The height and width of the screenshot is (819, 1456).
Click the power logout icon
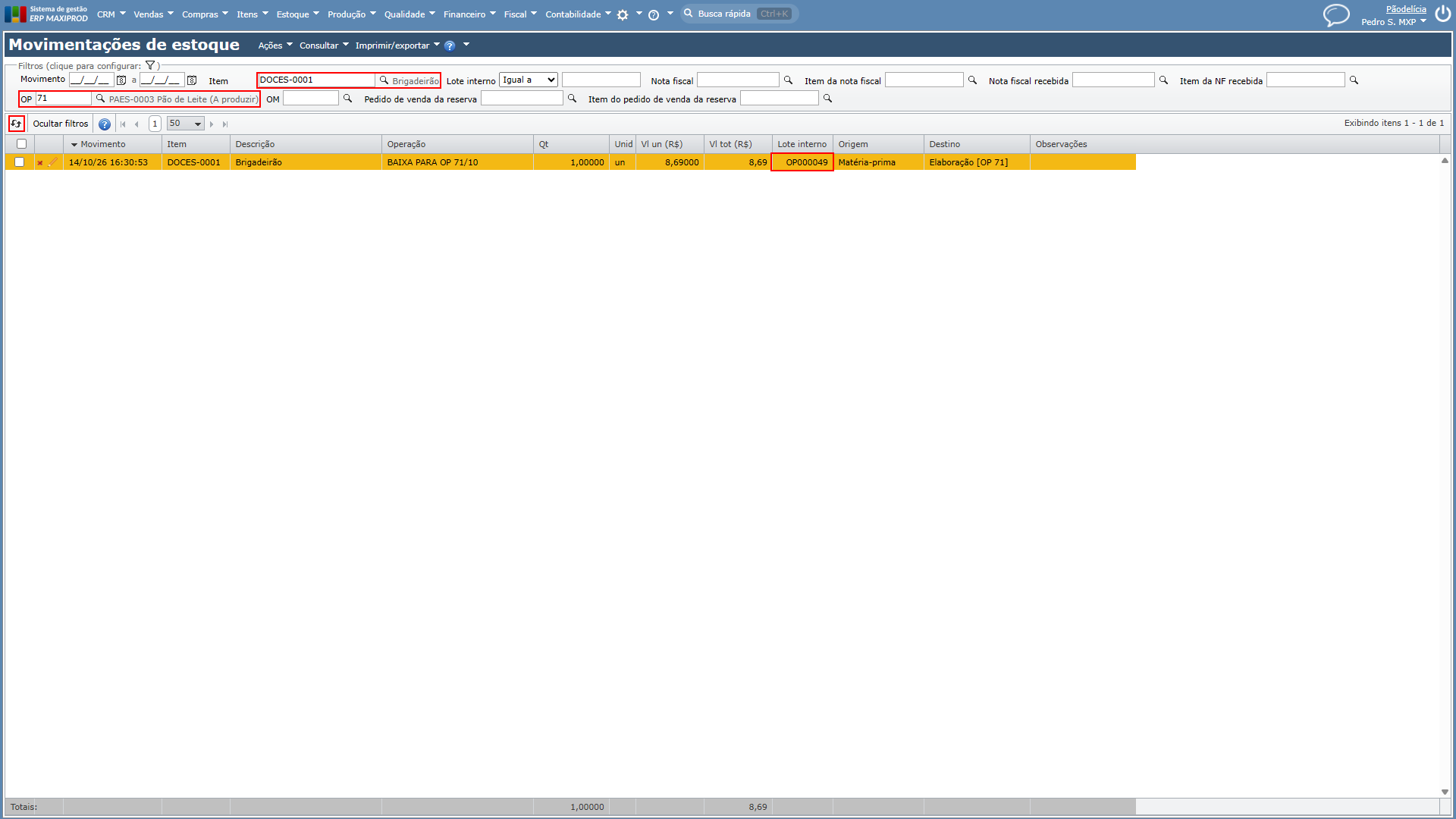point(1442,14)
